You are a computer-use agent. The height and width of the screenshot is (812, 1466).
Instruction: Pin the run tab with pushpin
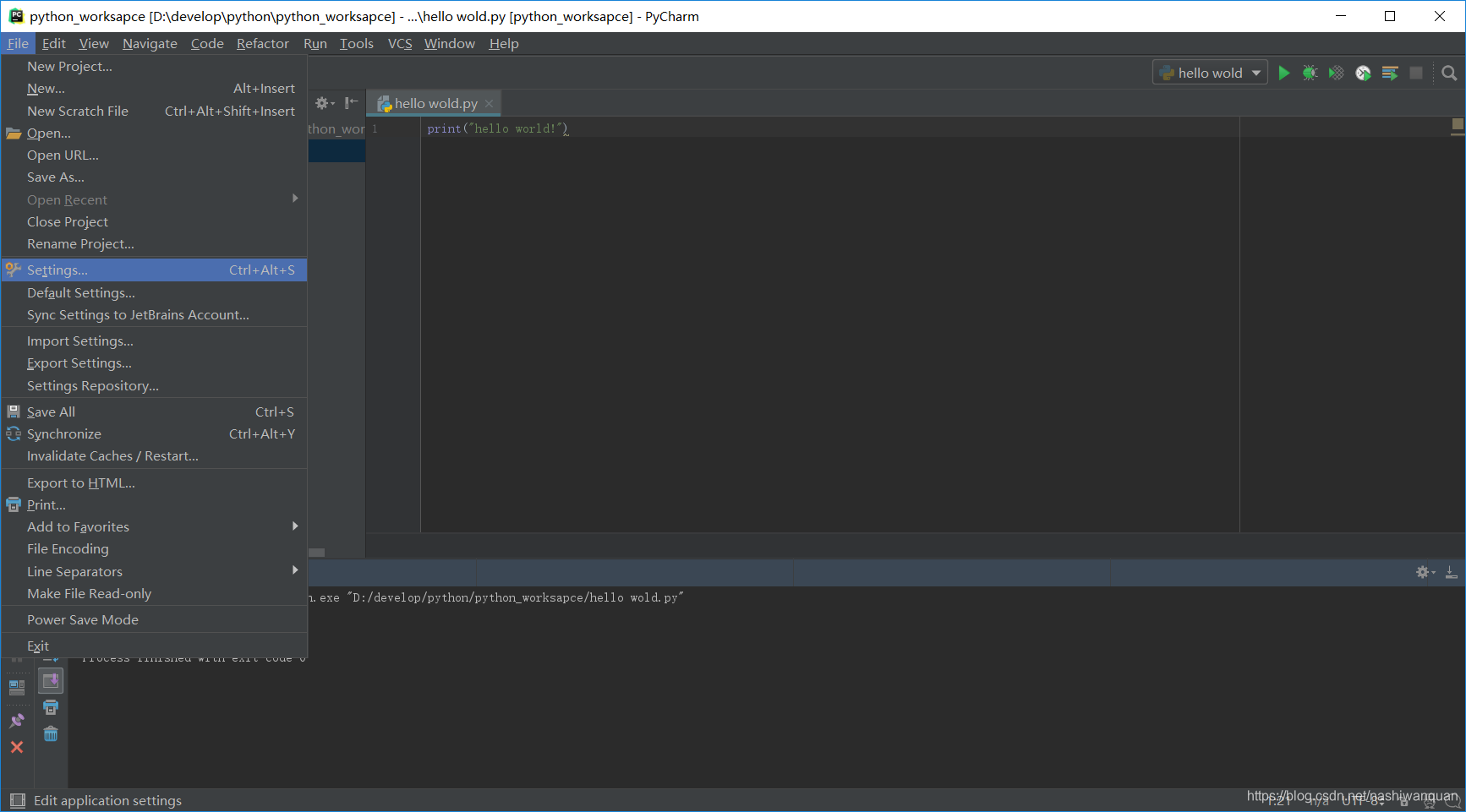(x=17, y=721)
